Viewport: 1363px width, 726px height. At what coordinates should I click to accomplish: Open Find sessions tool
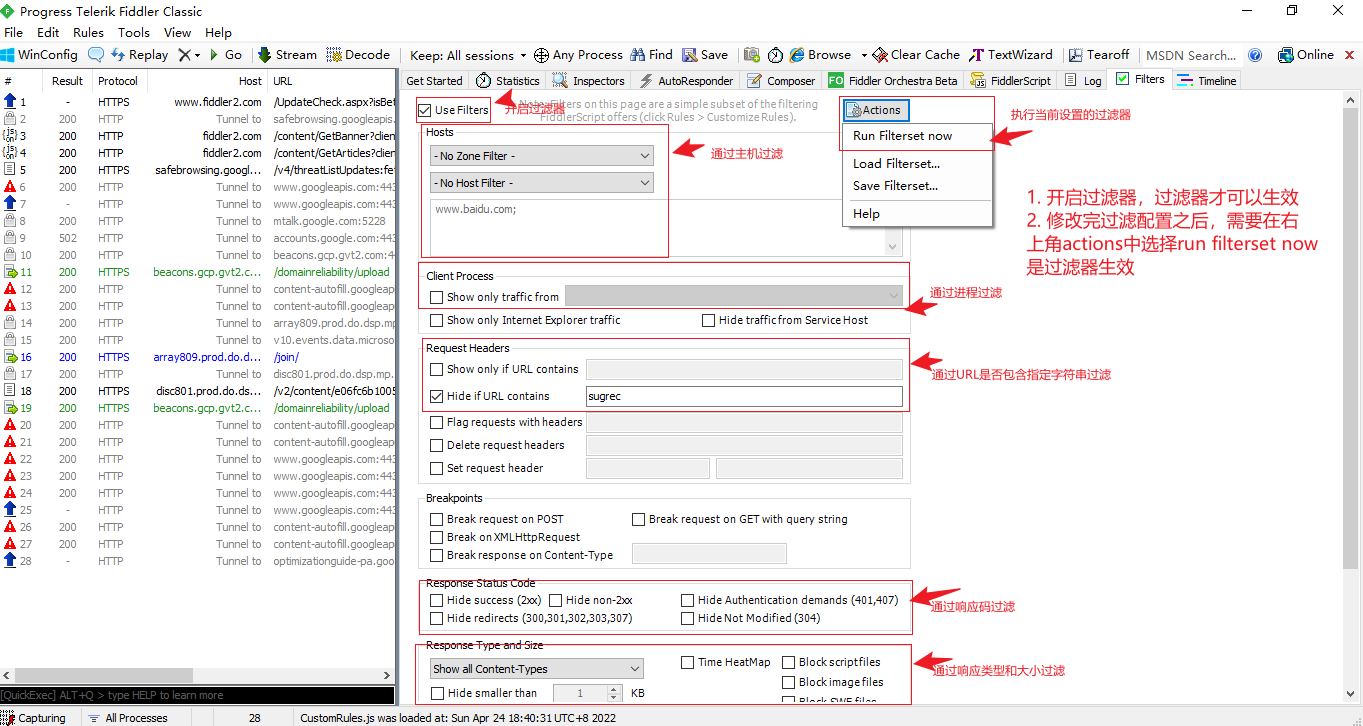click(651, 55)
